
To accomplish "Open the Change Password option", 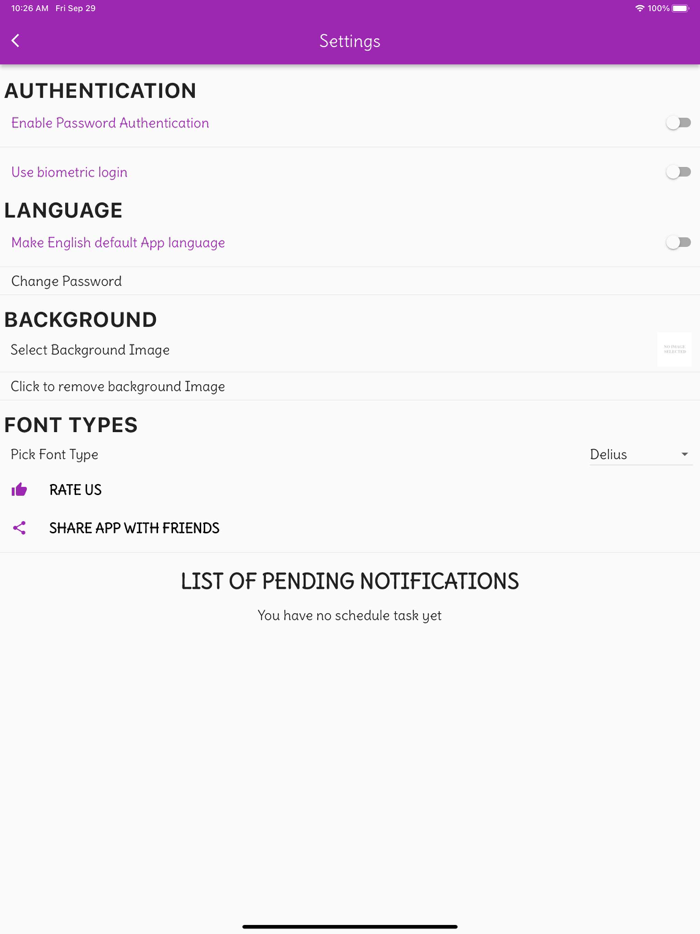I will [66, 281].
